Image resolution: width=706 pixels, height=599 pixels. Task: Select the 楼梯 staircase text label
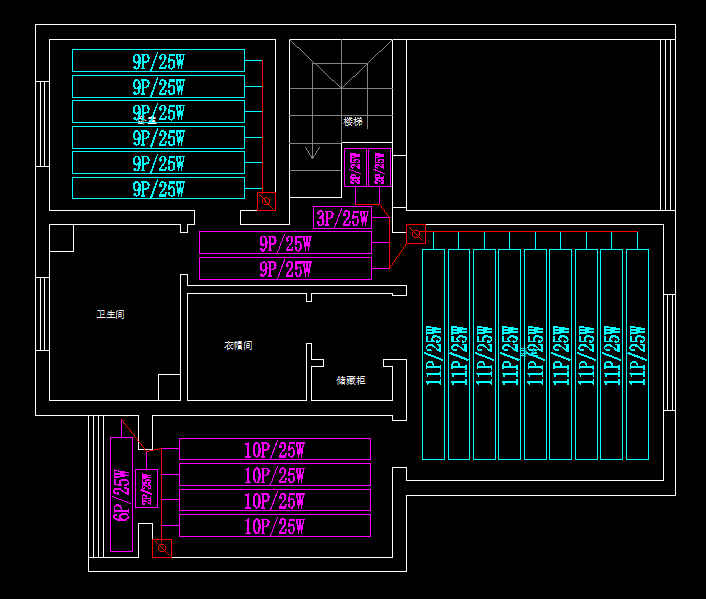pos(353,122)
